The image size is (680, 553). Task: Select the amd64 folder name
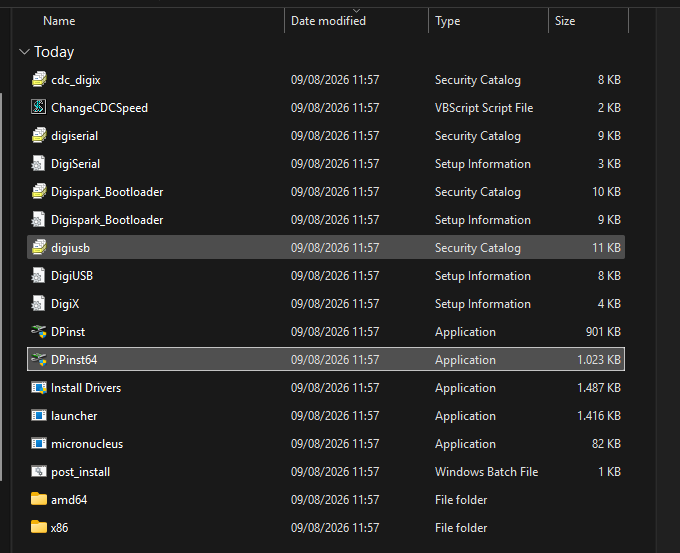[69, 499]
